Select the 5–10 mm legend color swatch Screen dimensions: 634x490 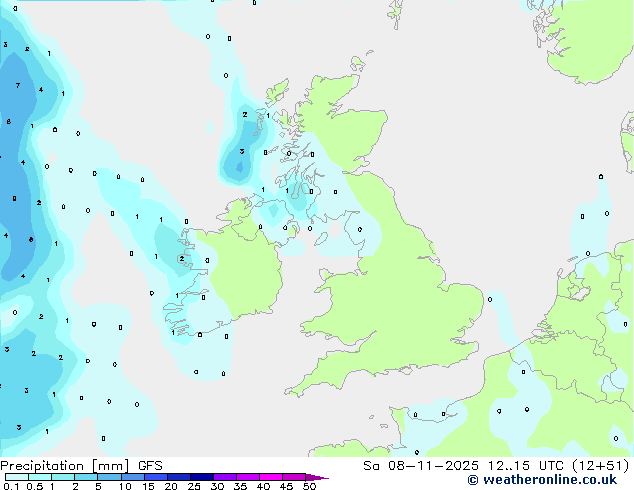click(109, 477)
